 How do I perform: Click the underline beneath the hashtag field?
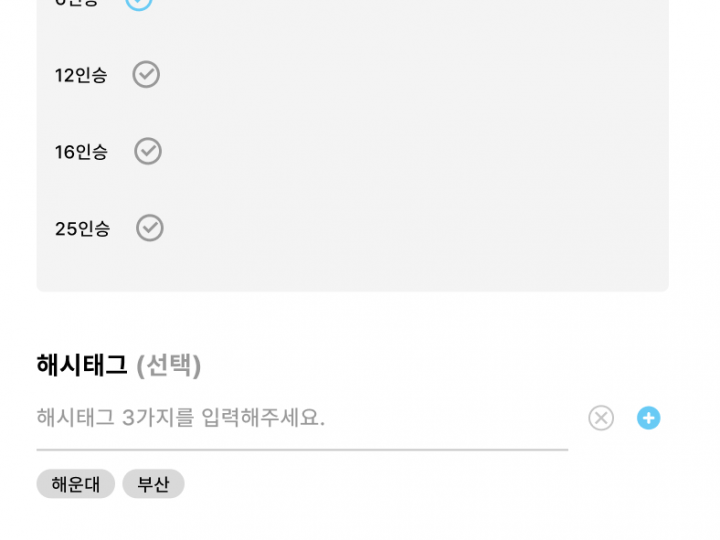(x=302, y=450)
